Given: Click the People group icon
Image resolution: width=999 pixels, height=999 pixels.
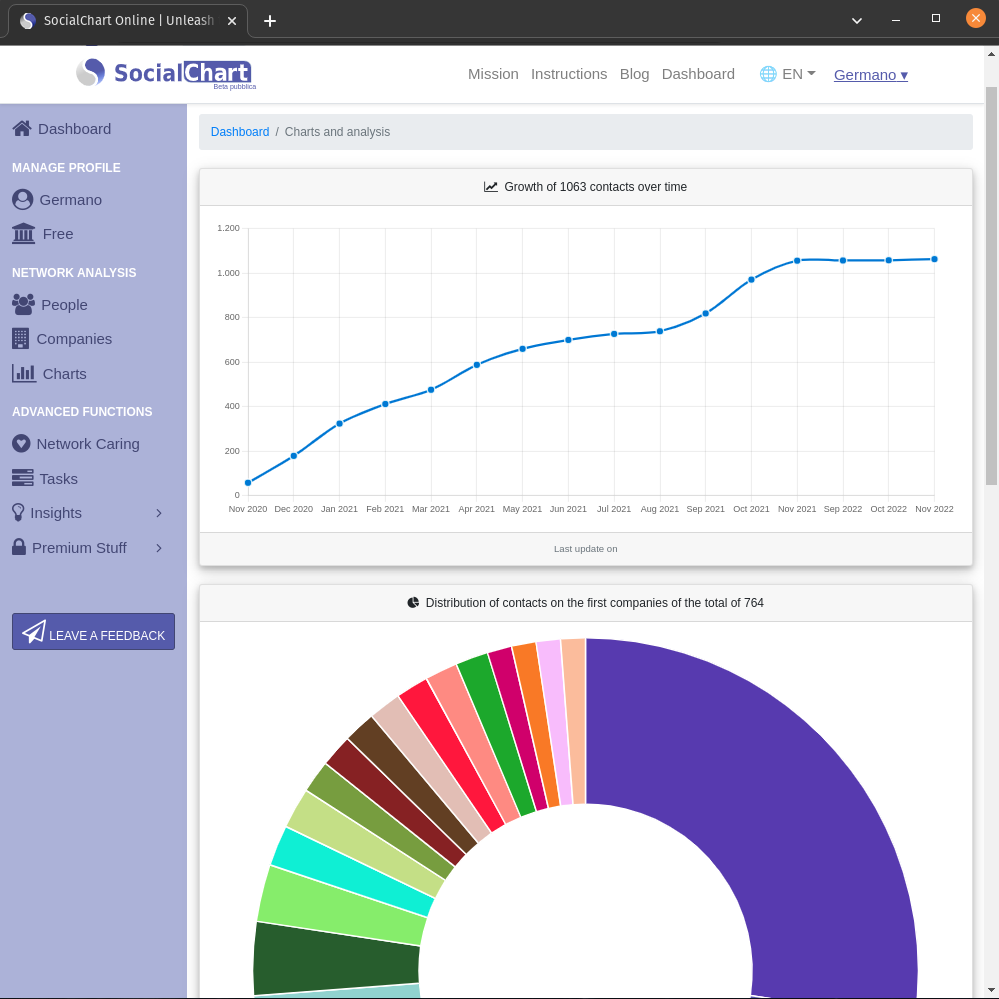Looking at the screenshot, I should [x=24, y=305].
